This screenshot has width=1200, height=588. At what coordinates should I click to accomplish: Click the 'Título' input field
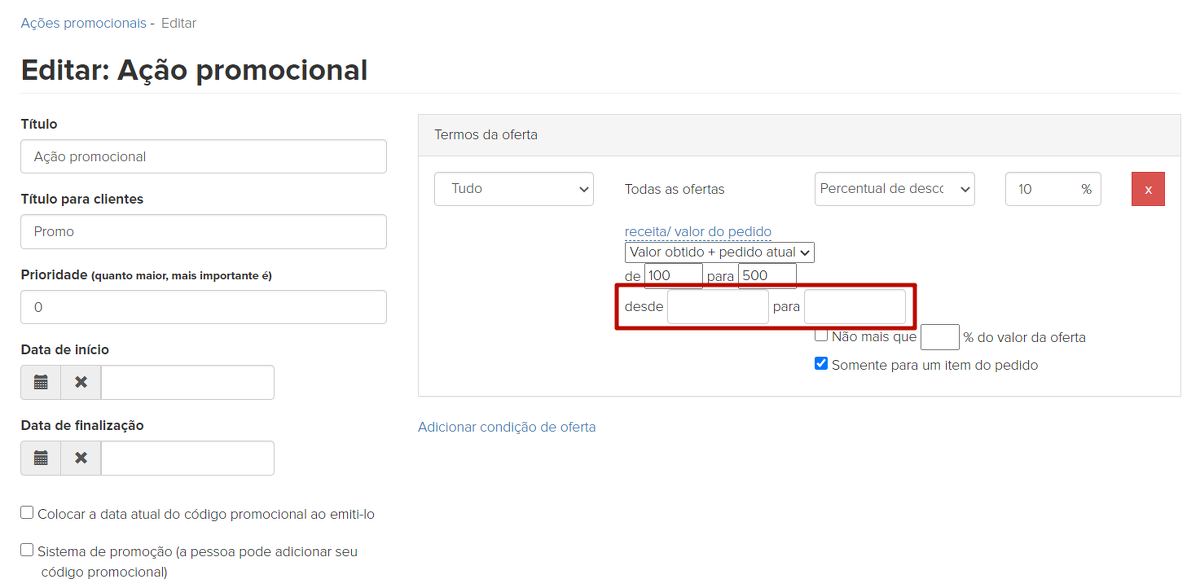click(x=203, y=156)
